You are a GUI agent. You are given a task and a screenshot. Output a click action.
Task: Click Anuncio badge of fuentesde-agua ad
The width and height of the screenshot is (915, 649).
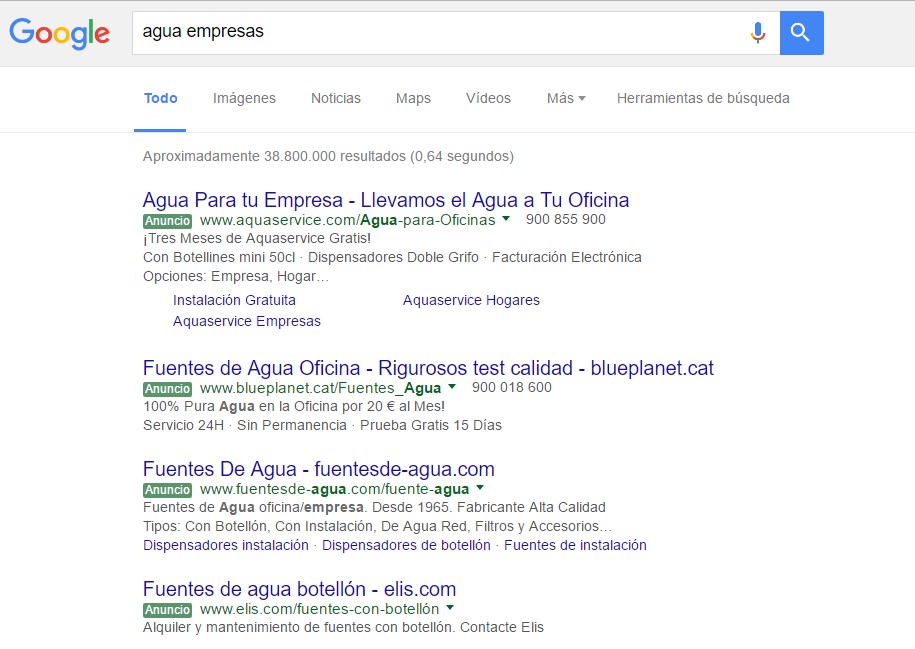point(167,490)
